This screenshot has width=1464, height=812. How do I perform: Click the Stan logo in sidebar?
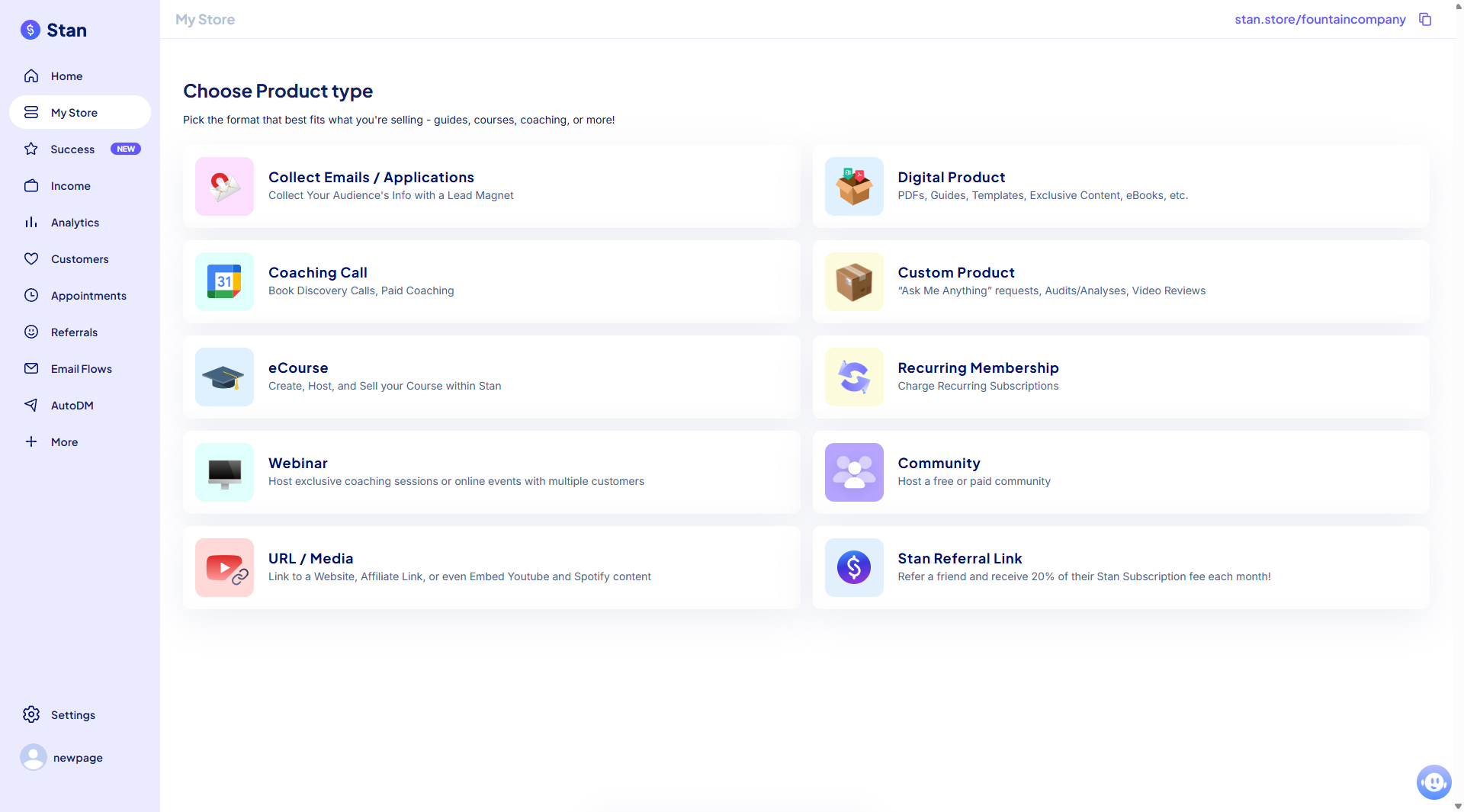pos(53,30)
